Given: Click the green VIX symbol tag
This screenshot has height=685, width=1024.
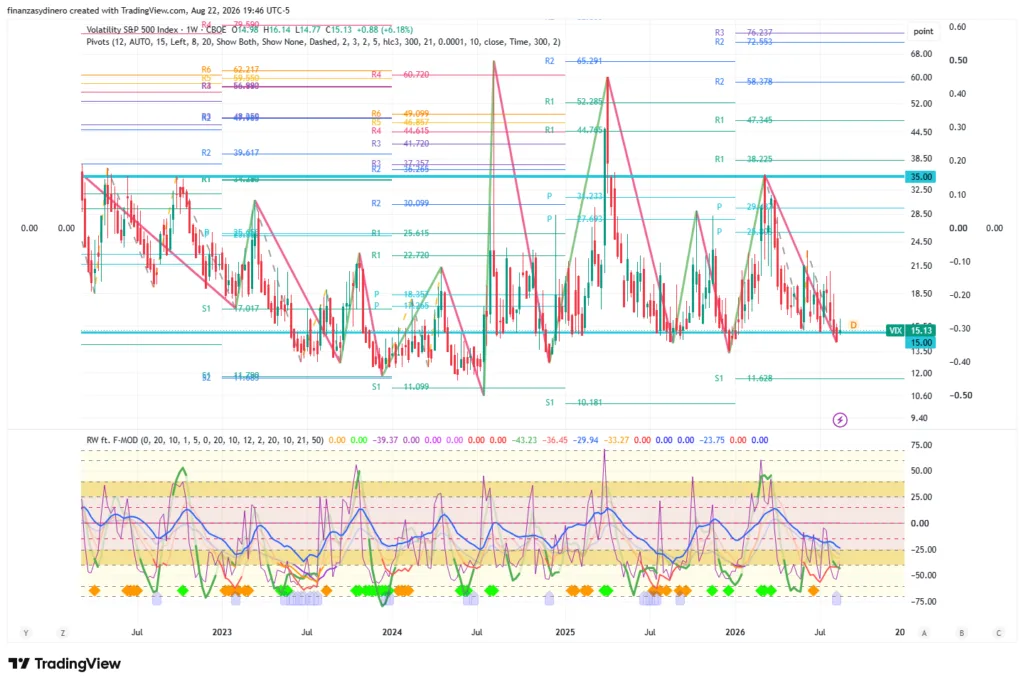Looking at the screenshot, I should point(895,330).
